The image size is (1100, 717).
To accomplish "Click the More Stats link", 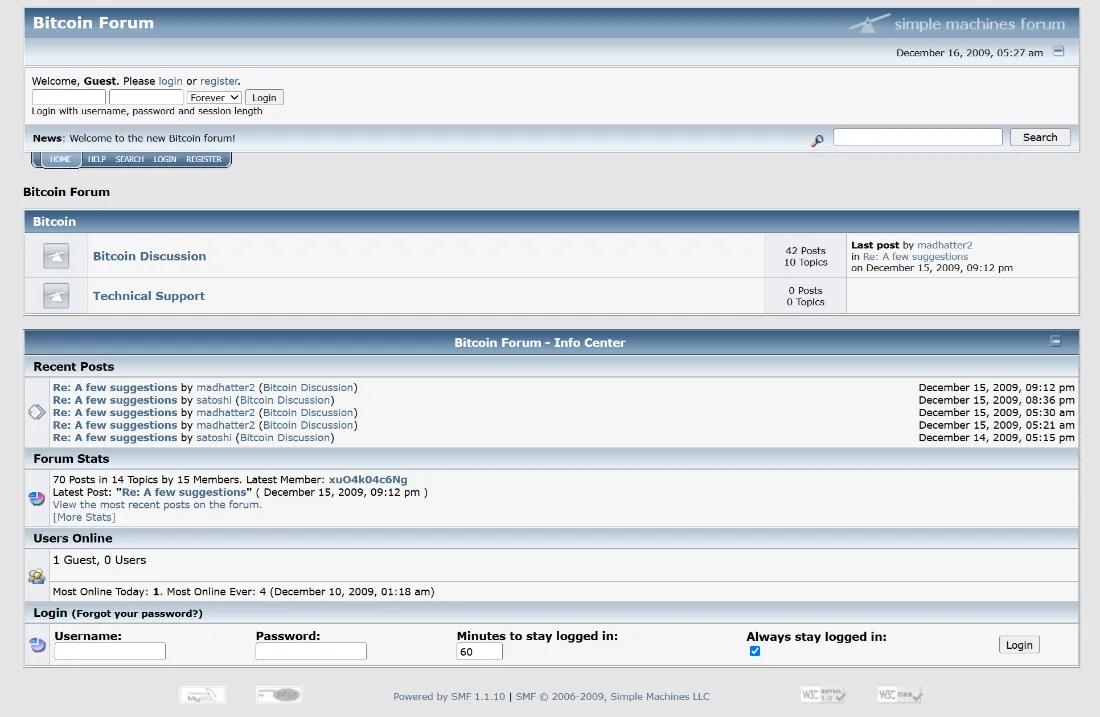I will point(84,517).
